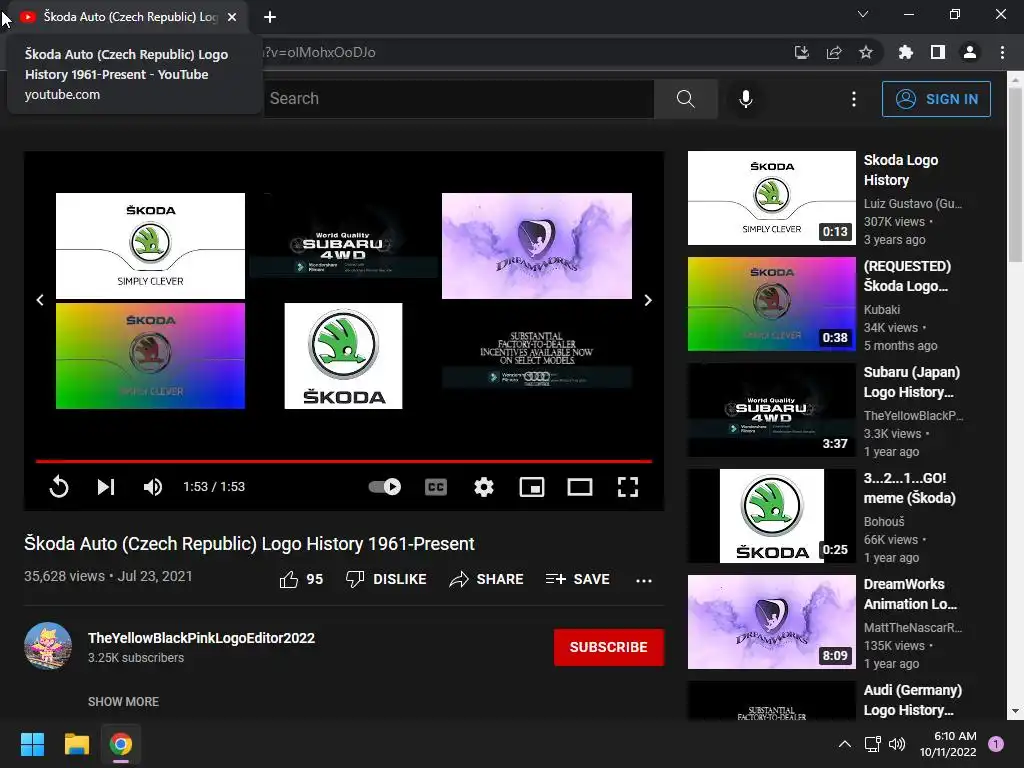The height and width of the screenshot is (768, 1024).
Task: Toggle closed captions CC button
Action: [x=436, y=487]
